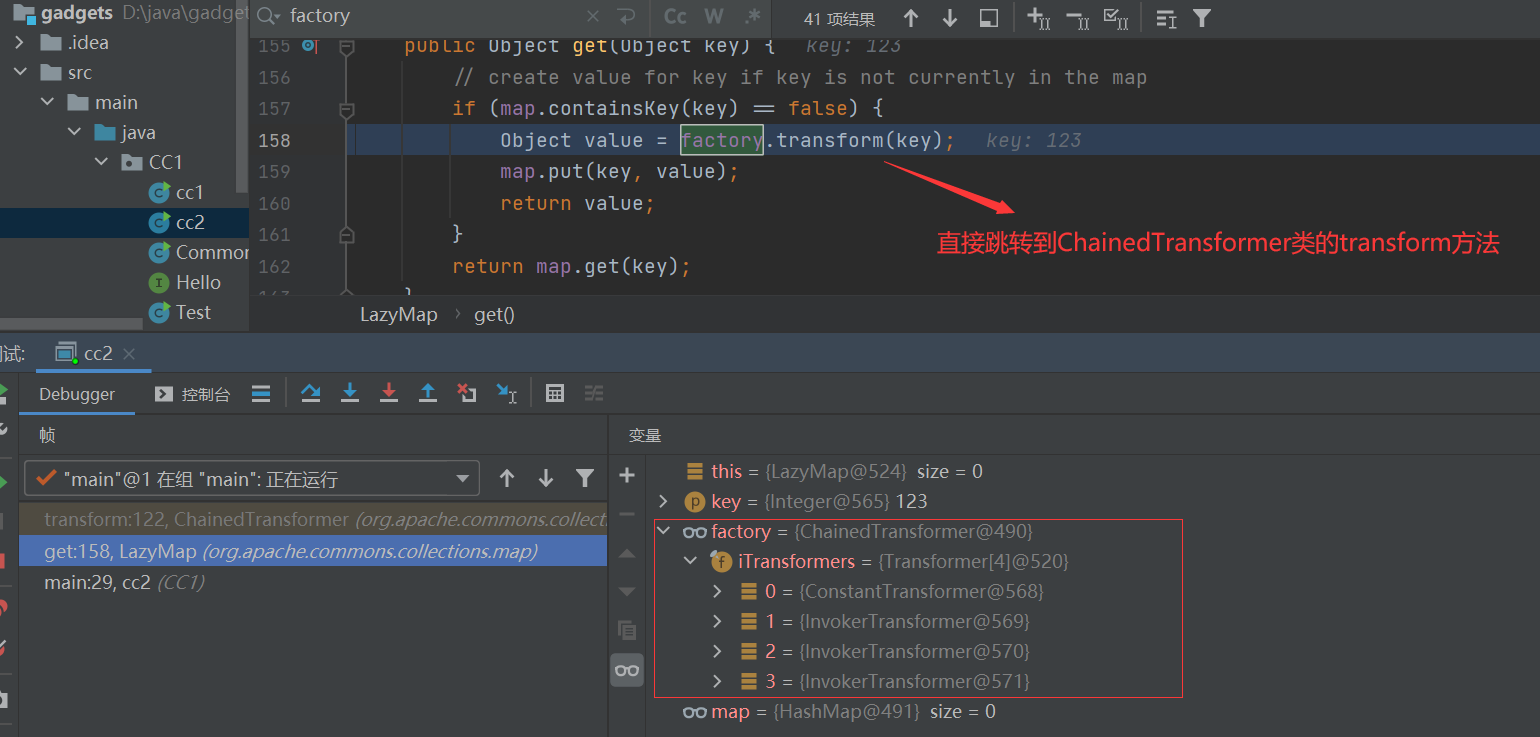Click Force Step Into red arrow

point(389,393)
